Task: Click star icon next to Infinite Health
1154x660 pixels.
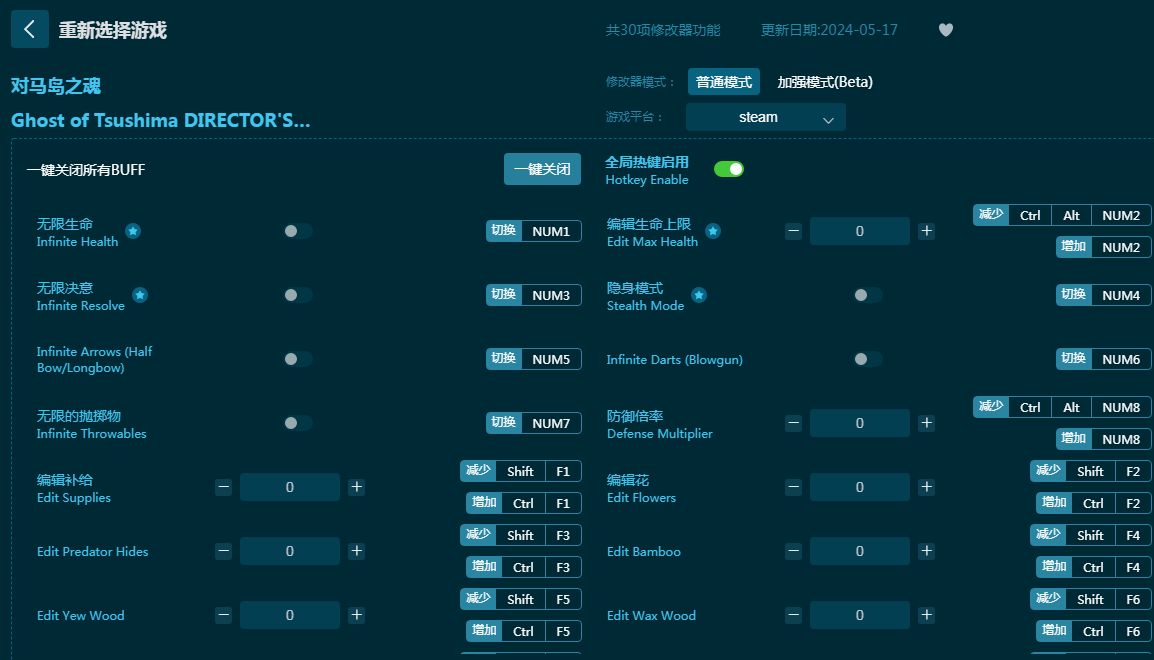Action: [x=132, y=231]
